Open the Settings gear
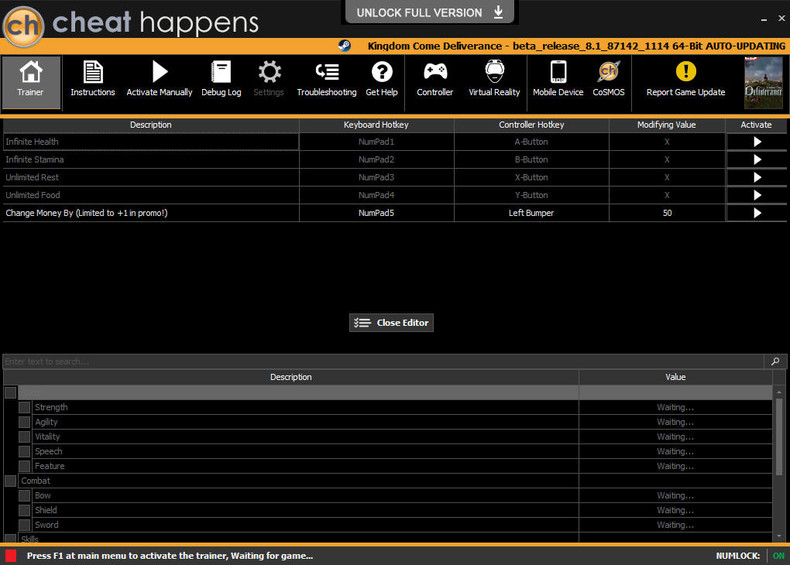This screenshot has height=565, width=790. (269, 78)
